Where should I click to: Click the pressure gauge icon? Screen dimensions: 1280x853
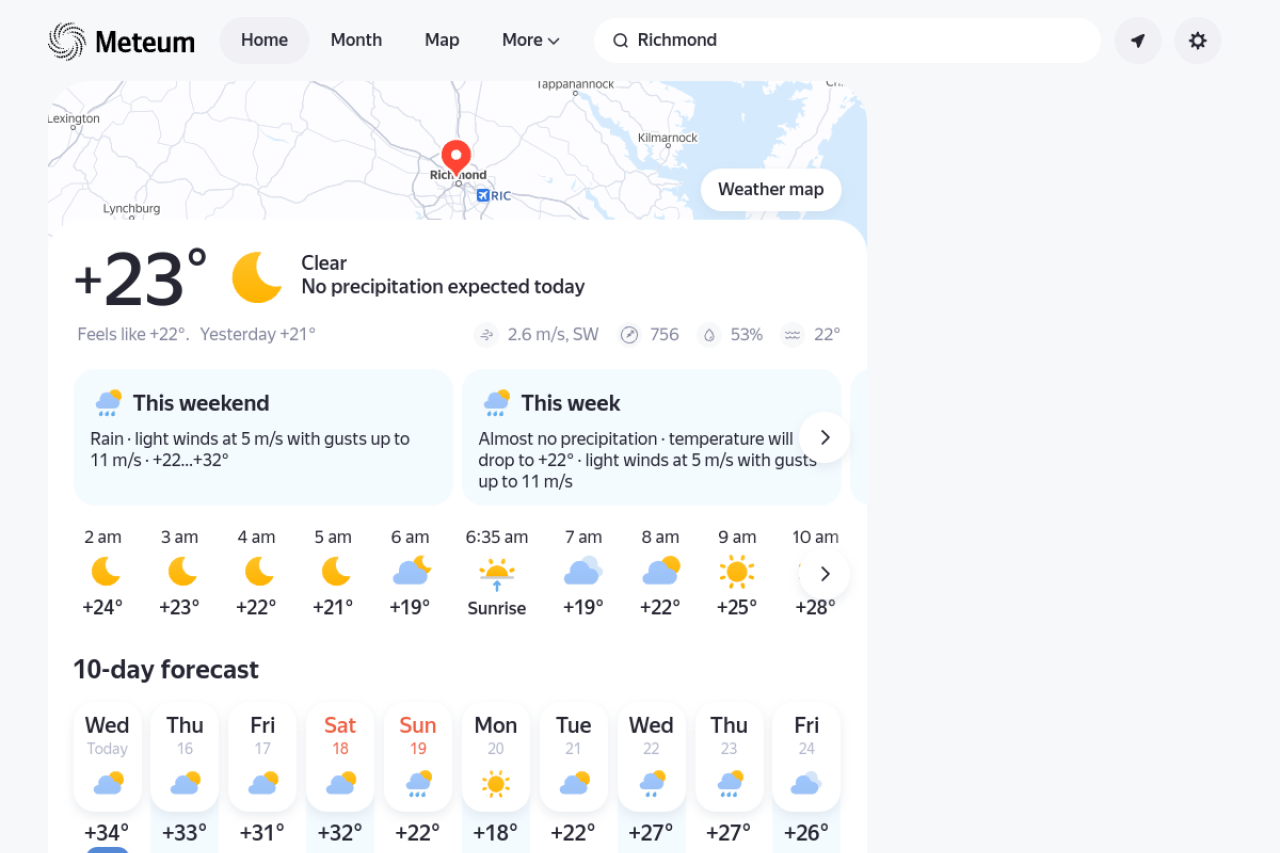coord(629,335)
